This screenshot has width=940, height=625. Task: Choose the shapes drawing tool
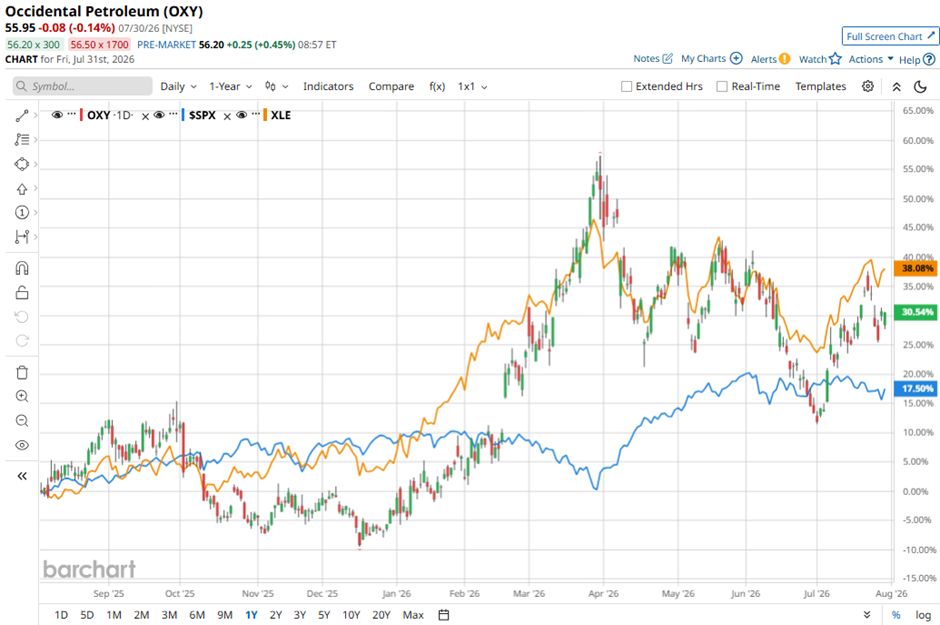tap(22, 164)
